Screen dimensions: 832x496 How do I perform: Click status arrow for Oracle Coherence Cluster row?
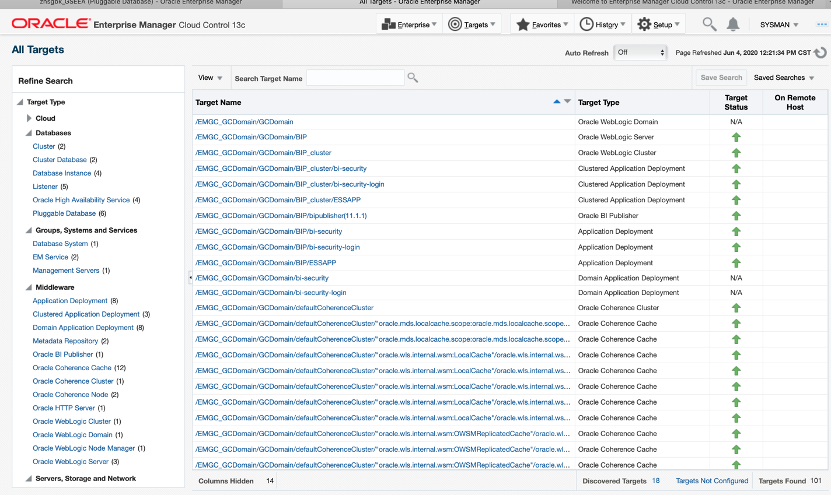point(736,308)
